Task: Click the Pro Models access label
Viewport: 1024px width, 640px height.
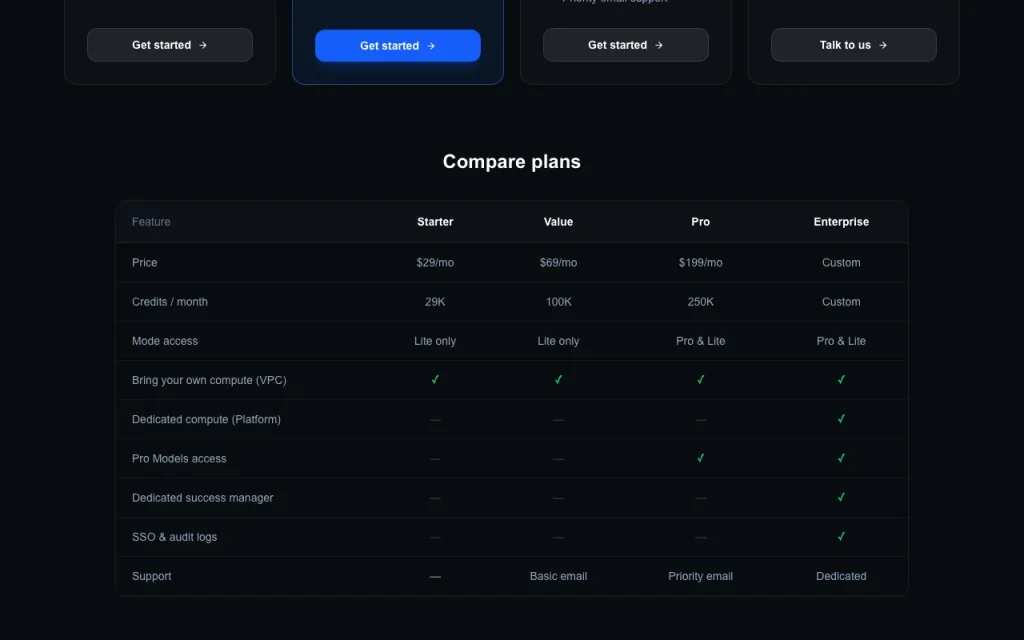Action: (179, 458)
